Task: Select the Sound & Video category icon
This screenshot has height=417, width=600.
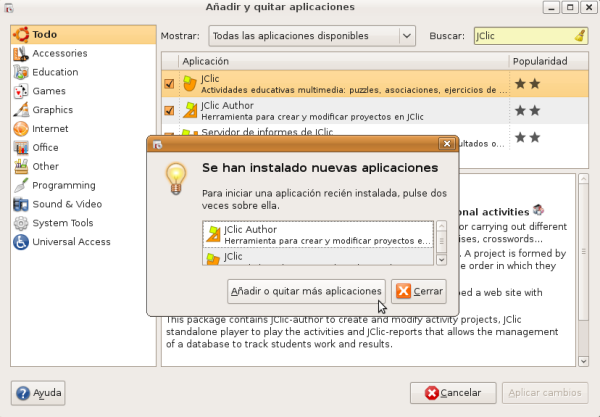Action: 20,204
